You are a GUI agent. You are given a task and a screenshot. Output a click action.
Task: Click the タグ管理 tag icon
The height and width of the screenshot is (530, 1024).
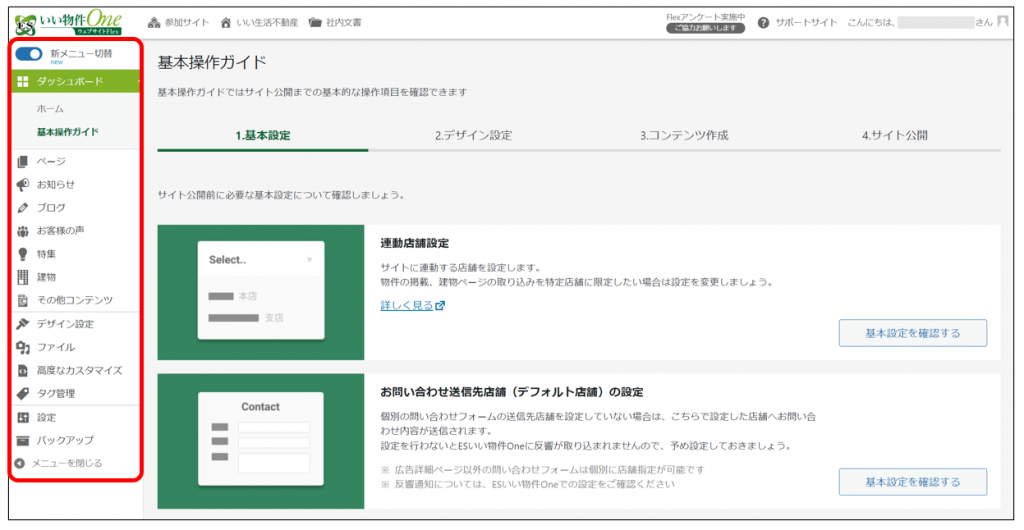click(x=23, y=394)
